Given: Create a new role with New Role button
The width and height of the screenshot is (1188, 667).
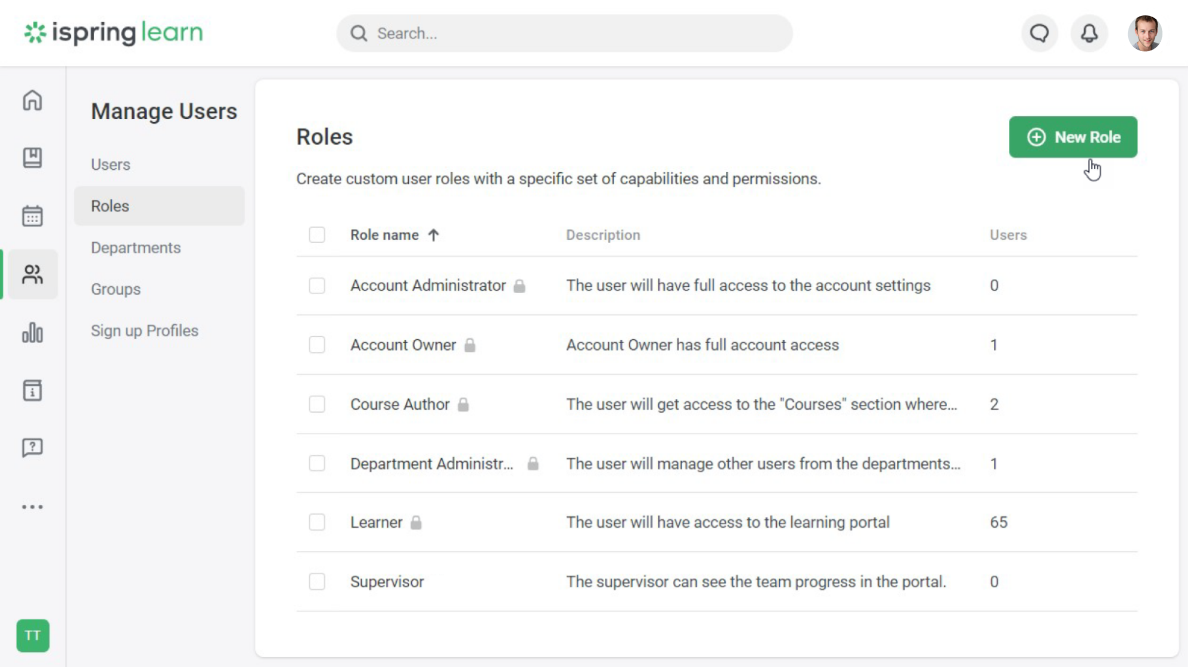Looking at the screenshot, I should coord(1073,136).
